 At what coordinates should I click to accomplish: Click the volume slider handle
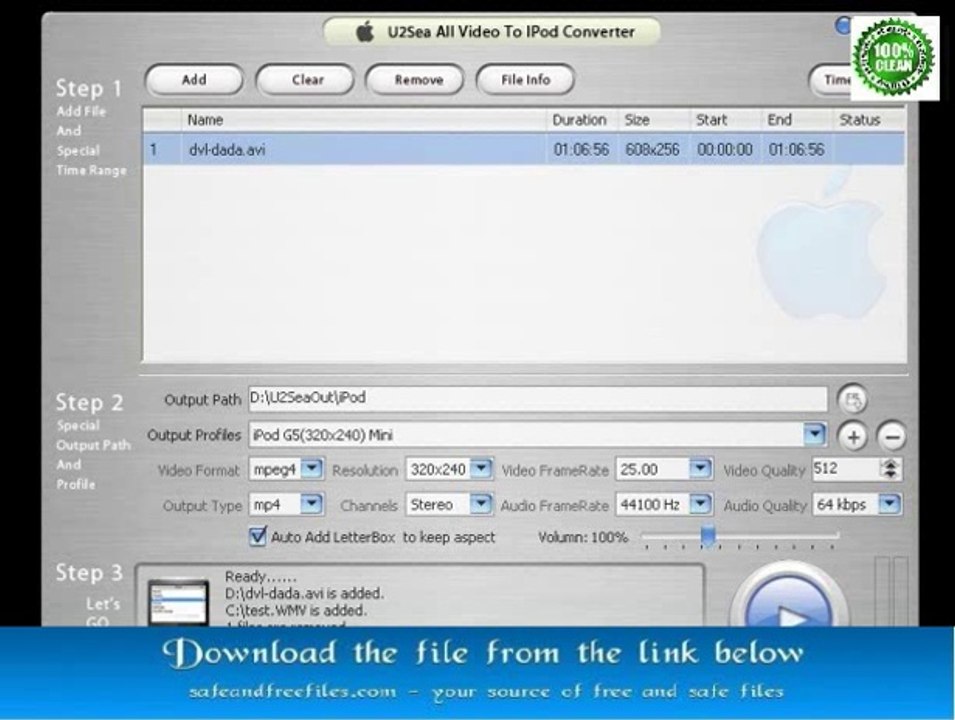(708, 535)
